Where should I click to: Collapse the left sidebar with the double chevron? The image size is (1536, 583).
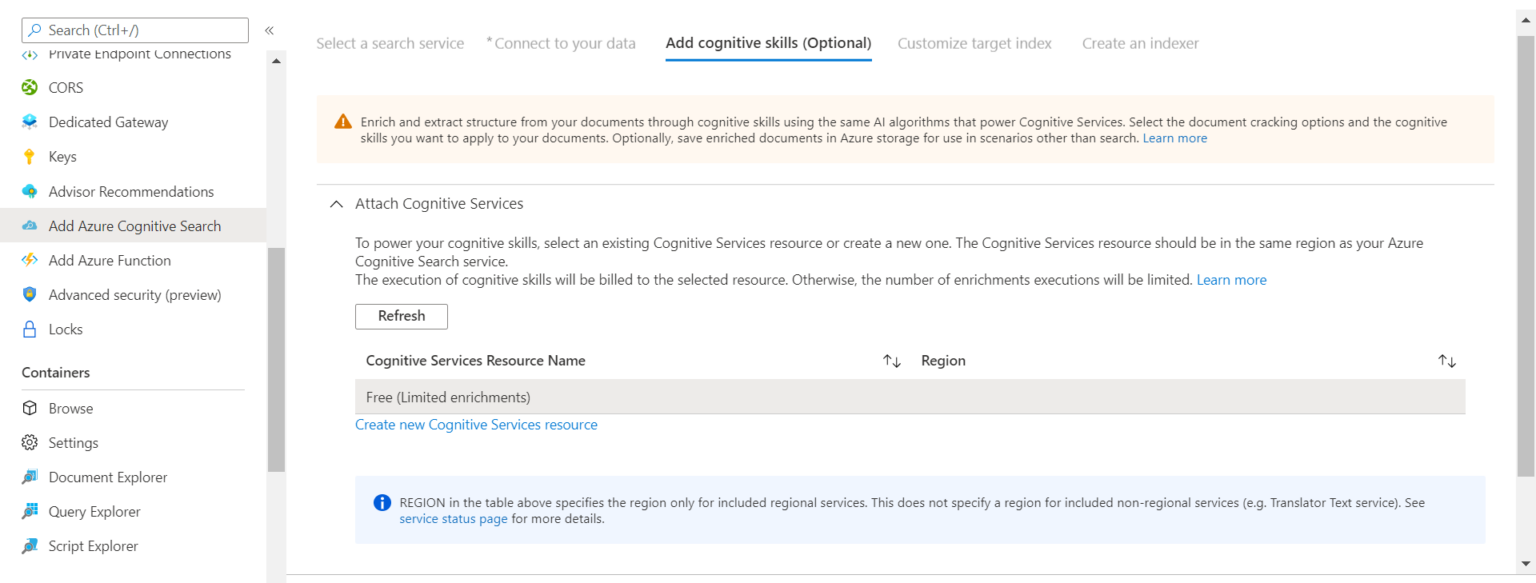point(269,30)
